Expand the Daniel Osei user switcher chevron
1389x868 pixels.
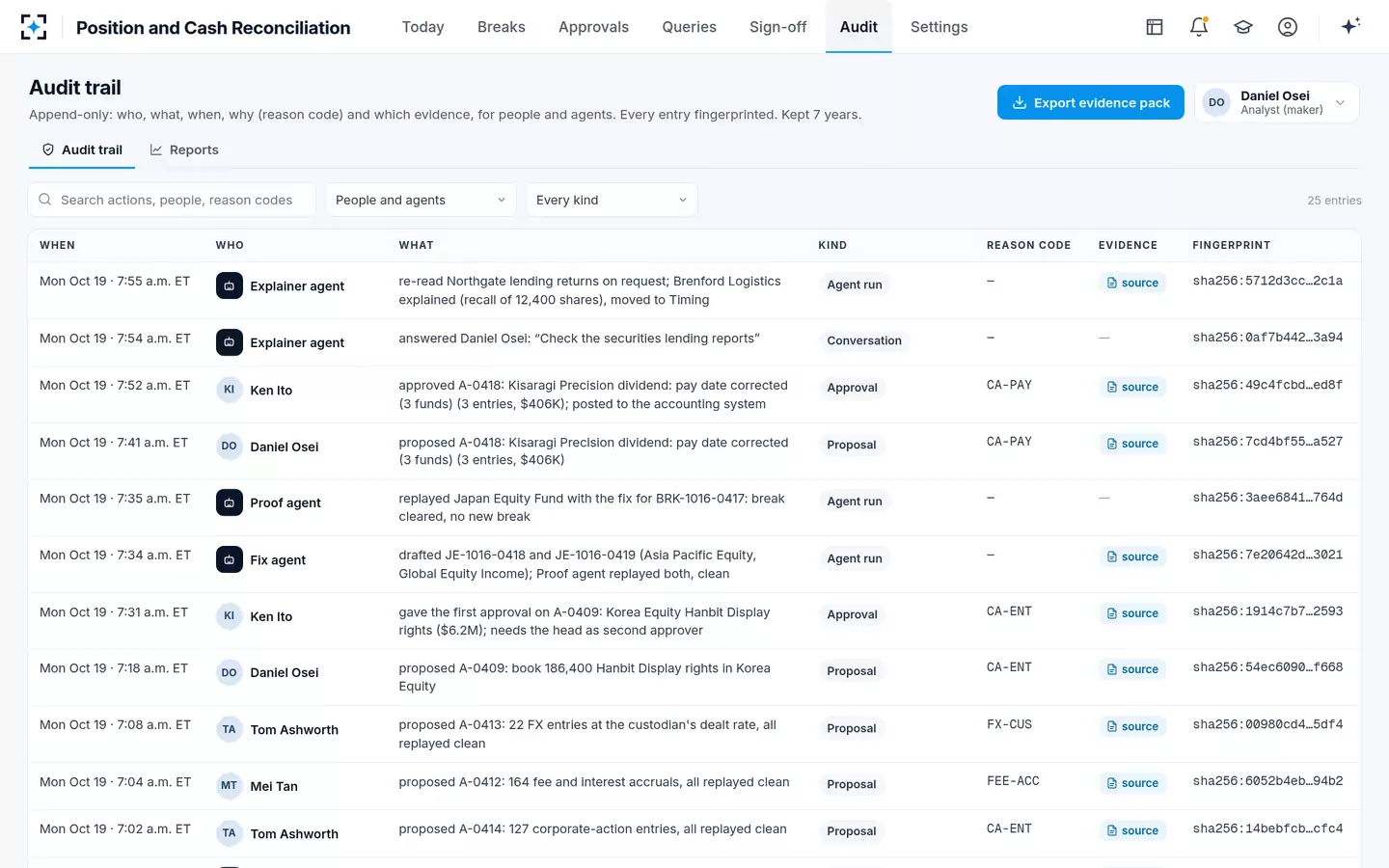1340,102
